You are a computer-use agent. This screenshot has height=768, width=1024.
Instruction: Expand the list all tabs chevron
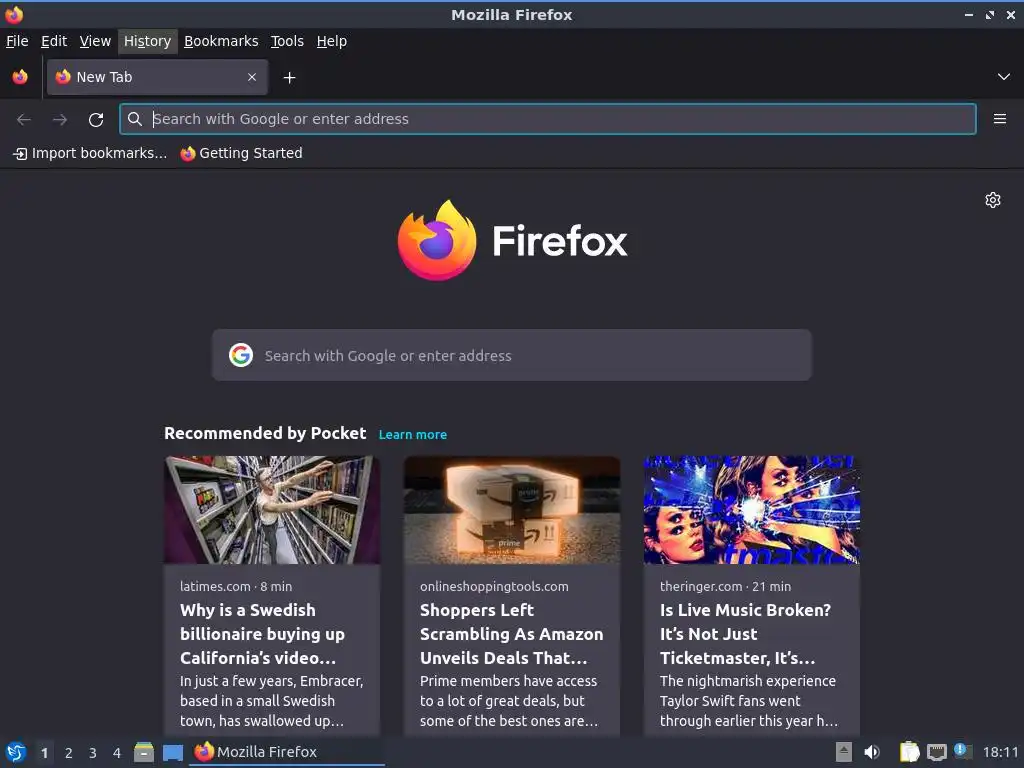pos(1004,77)
